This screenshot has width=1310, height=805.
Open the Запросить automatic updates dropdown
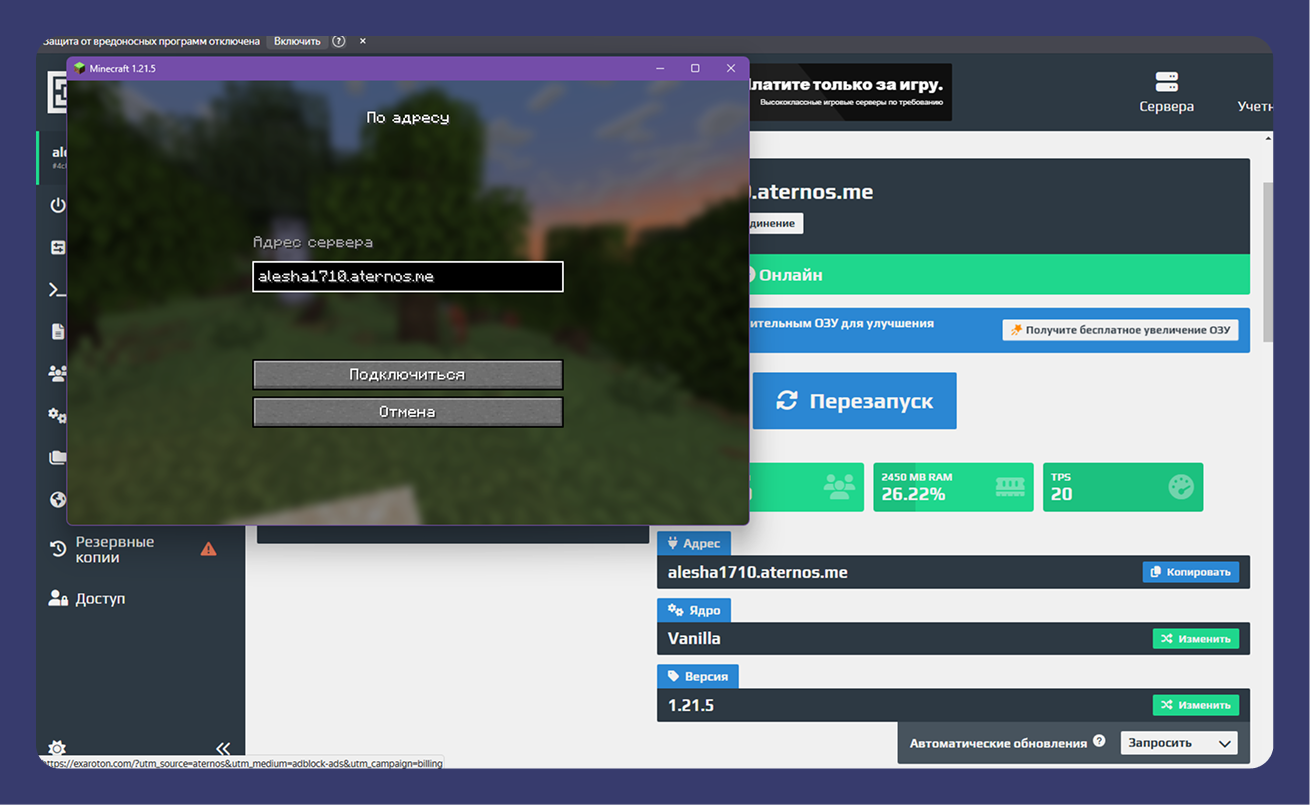tap(1178, 743)
